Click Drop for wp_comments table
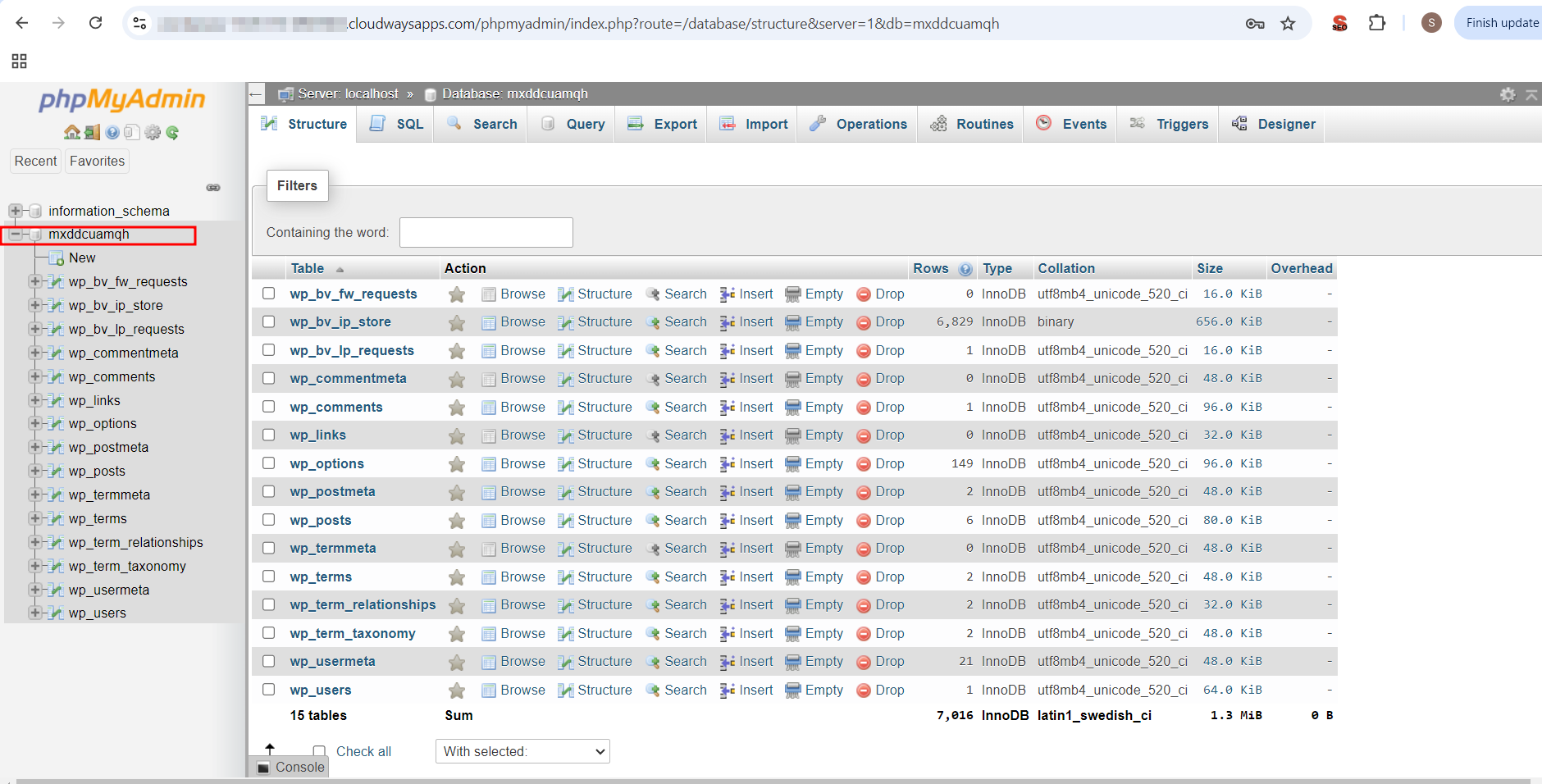The width and height of the screenshot is (1542, 784). click(x=880, y=408)
